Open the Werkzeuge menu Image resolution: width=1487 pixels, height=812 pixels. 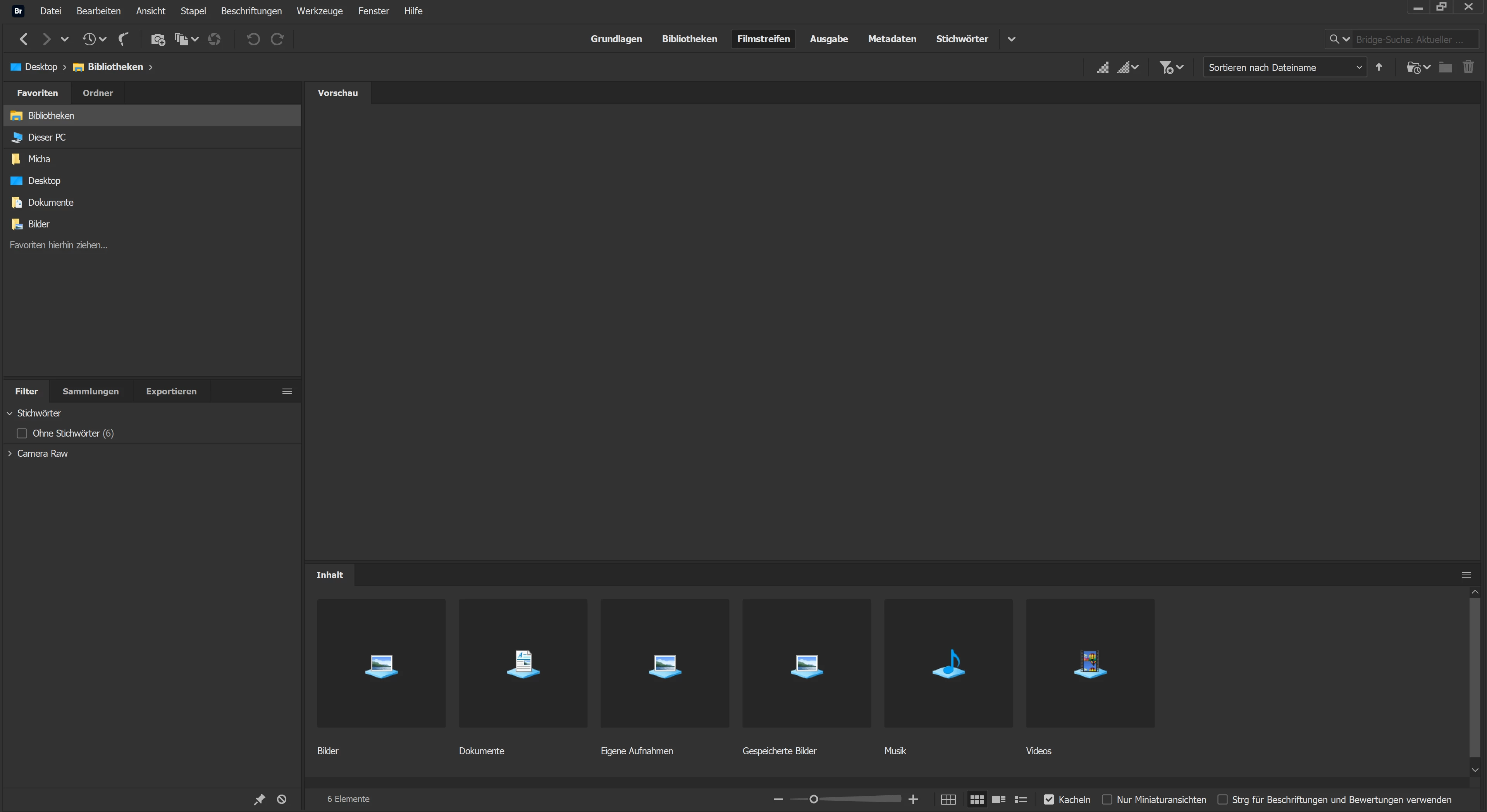coord(319,11)
